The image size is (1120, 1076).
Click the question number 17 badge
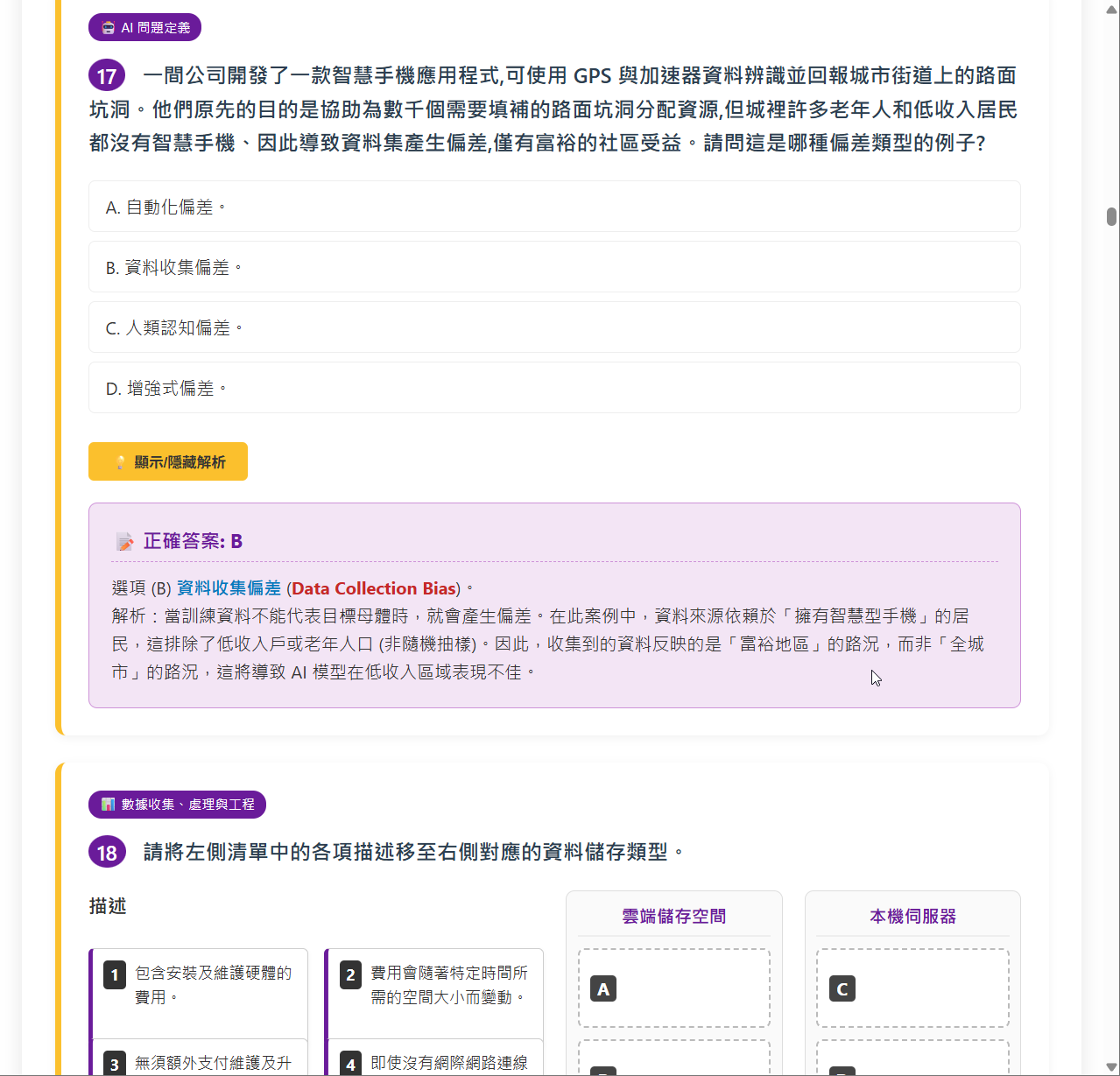pyautogui.click(x=107, y=76)
